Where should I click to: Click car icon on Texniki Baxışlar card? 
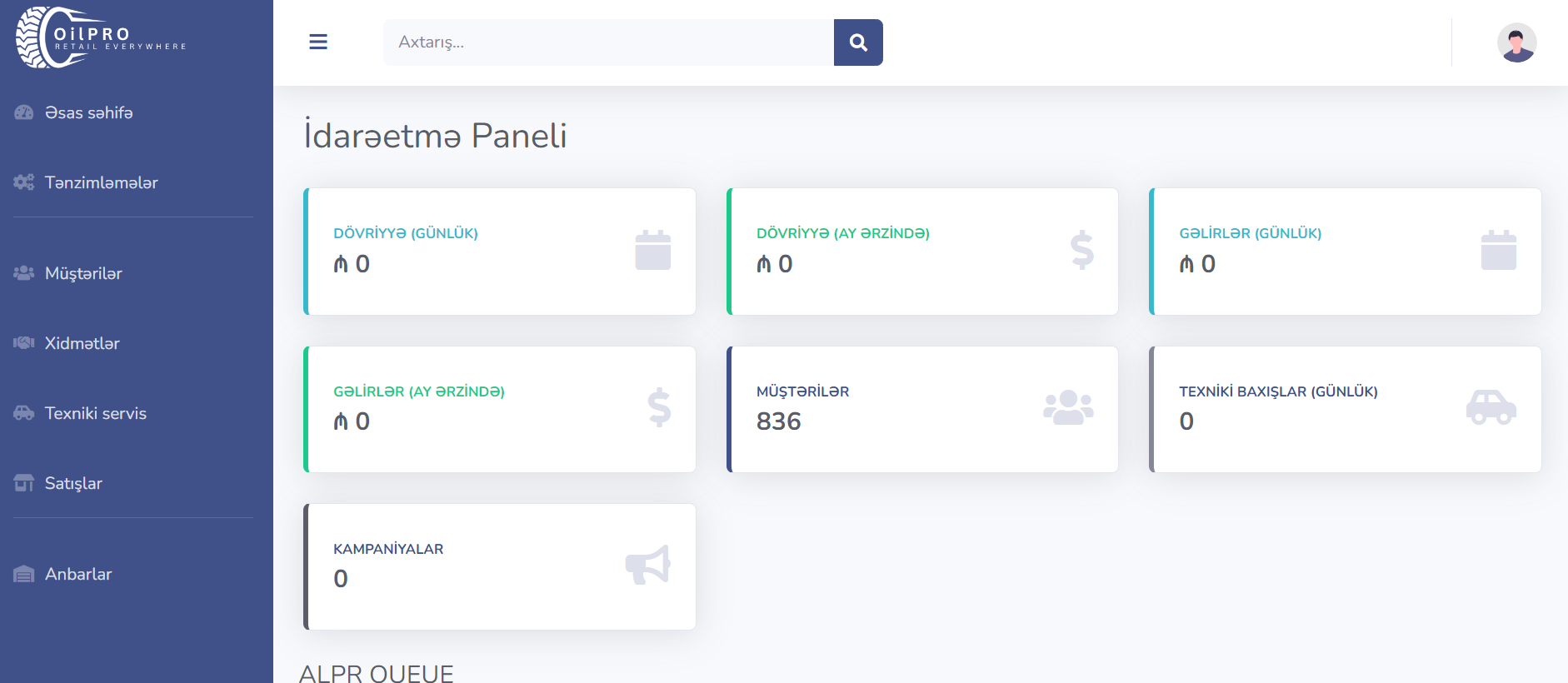[1491, 407]
